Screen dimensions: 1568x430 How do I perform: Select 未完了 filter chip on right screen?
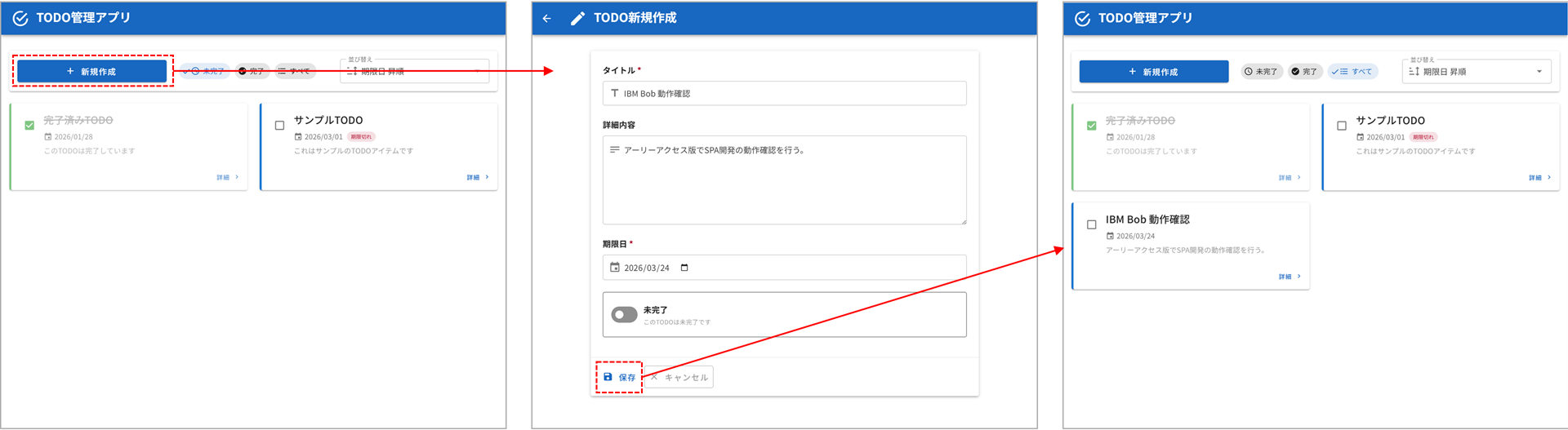pos(1261,72)
